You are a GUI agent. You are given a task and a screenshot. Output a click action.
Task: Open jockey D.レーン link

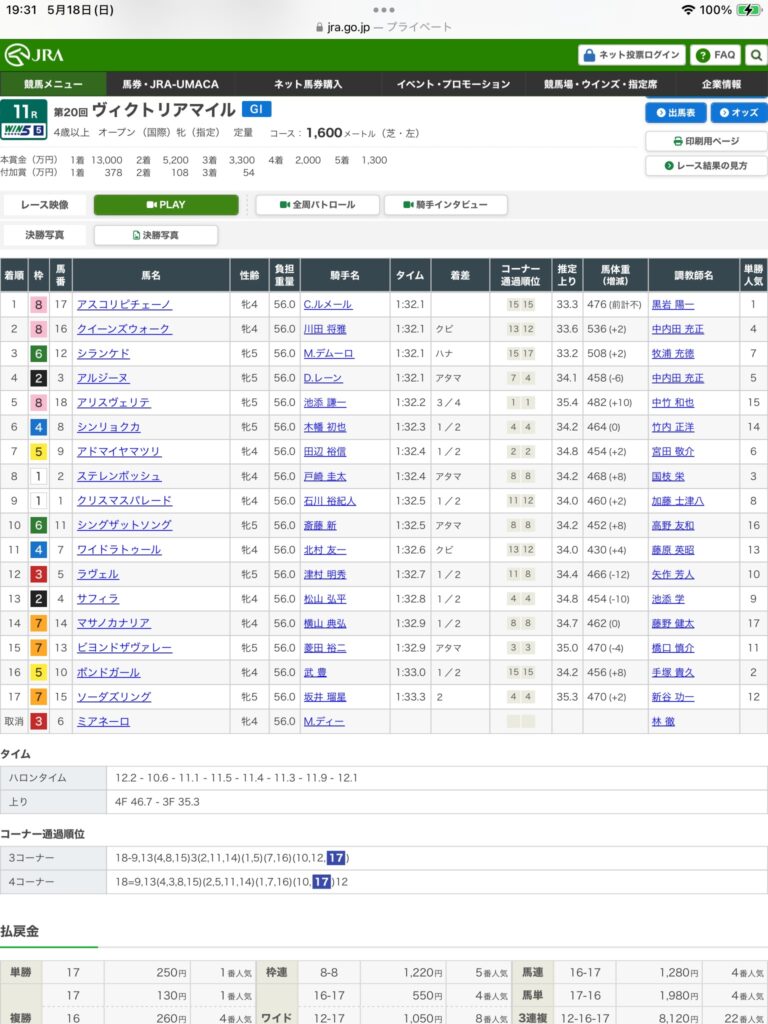(323, 378)
